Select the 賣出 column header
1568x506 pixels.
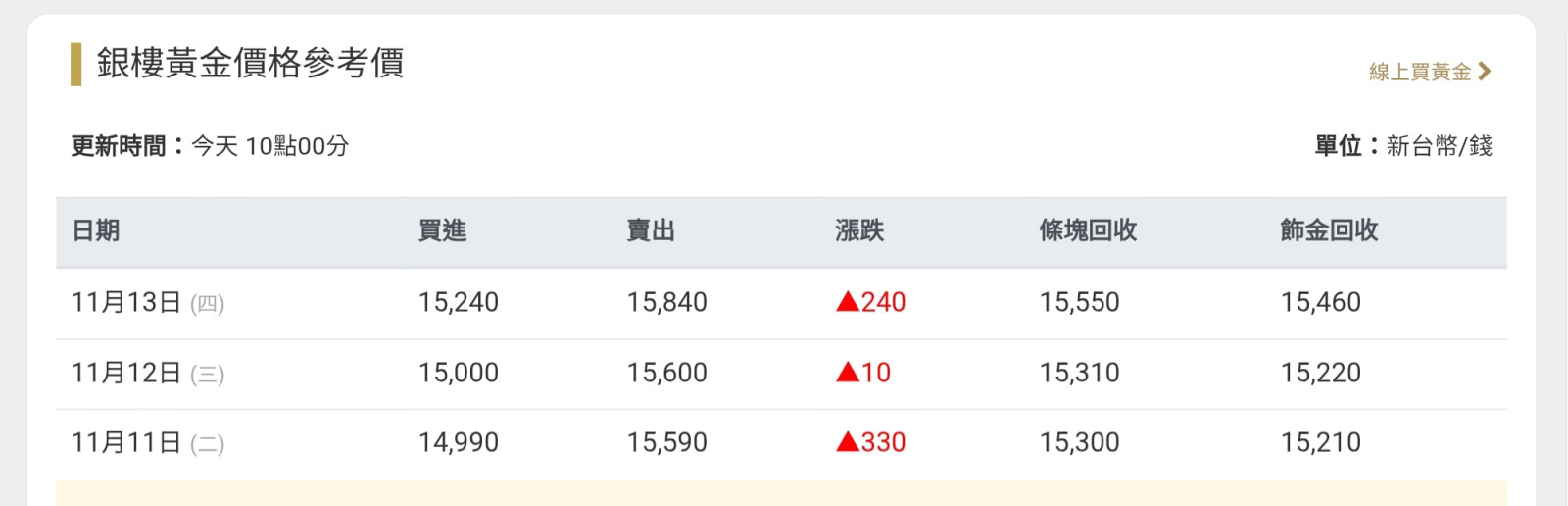651,230
